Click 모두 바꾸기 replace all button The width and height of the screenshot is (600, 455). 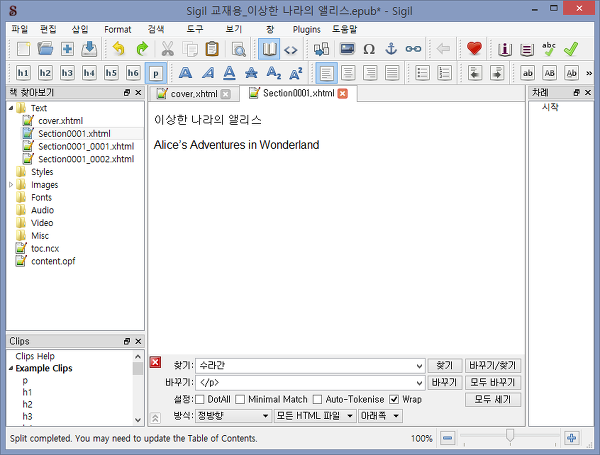click(x=493, y=382)
